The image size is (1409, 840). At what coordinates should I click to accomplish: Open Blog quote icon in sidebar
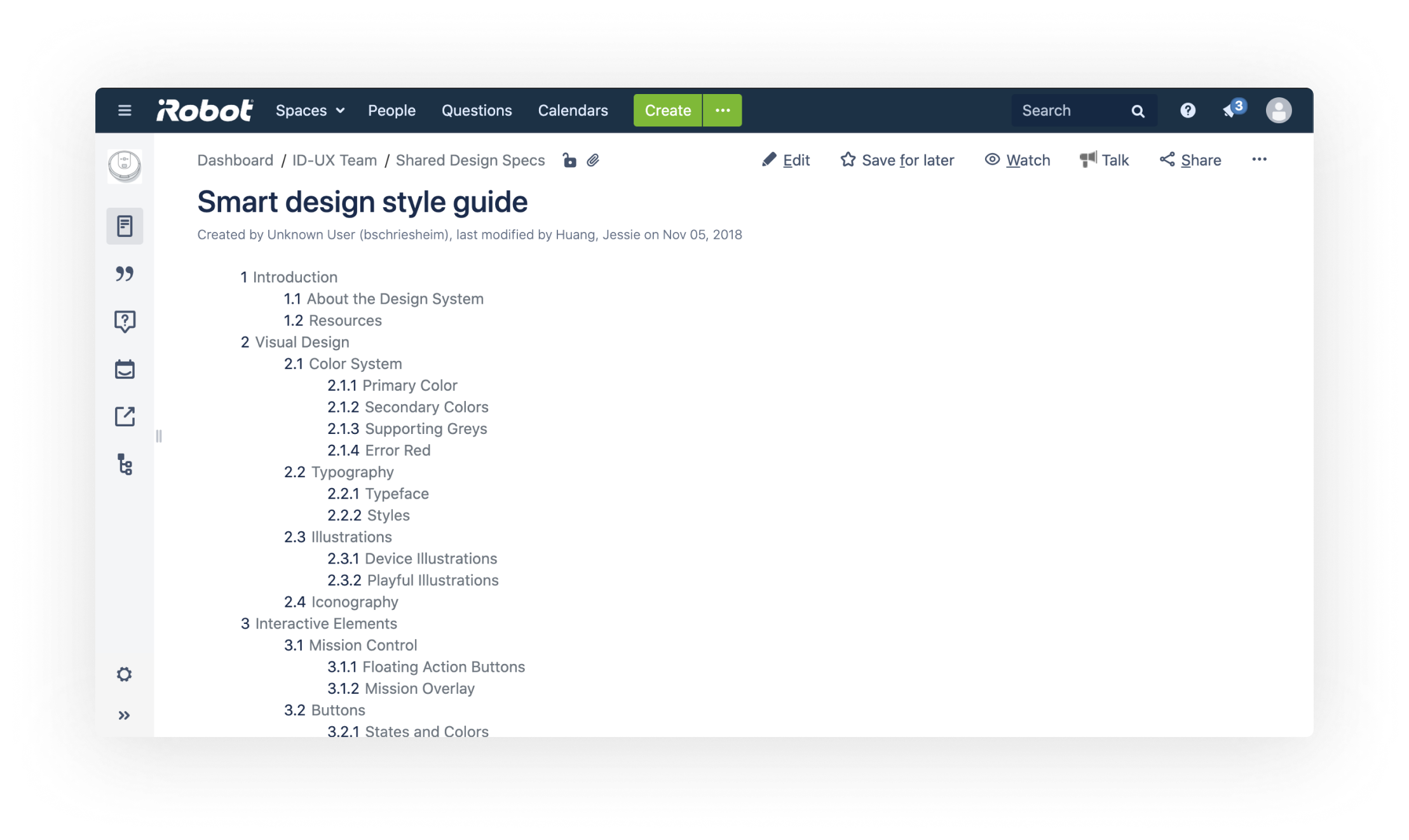(x=125, y=274)
